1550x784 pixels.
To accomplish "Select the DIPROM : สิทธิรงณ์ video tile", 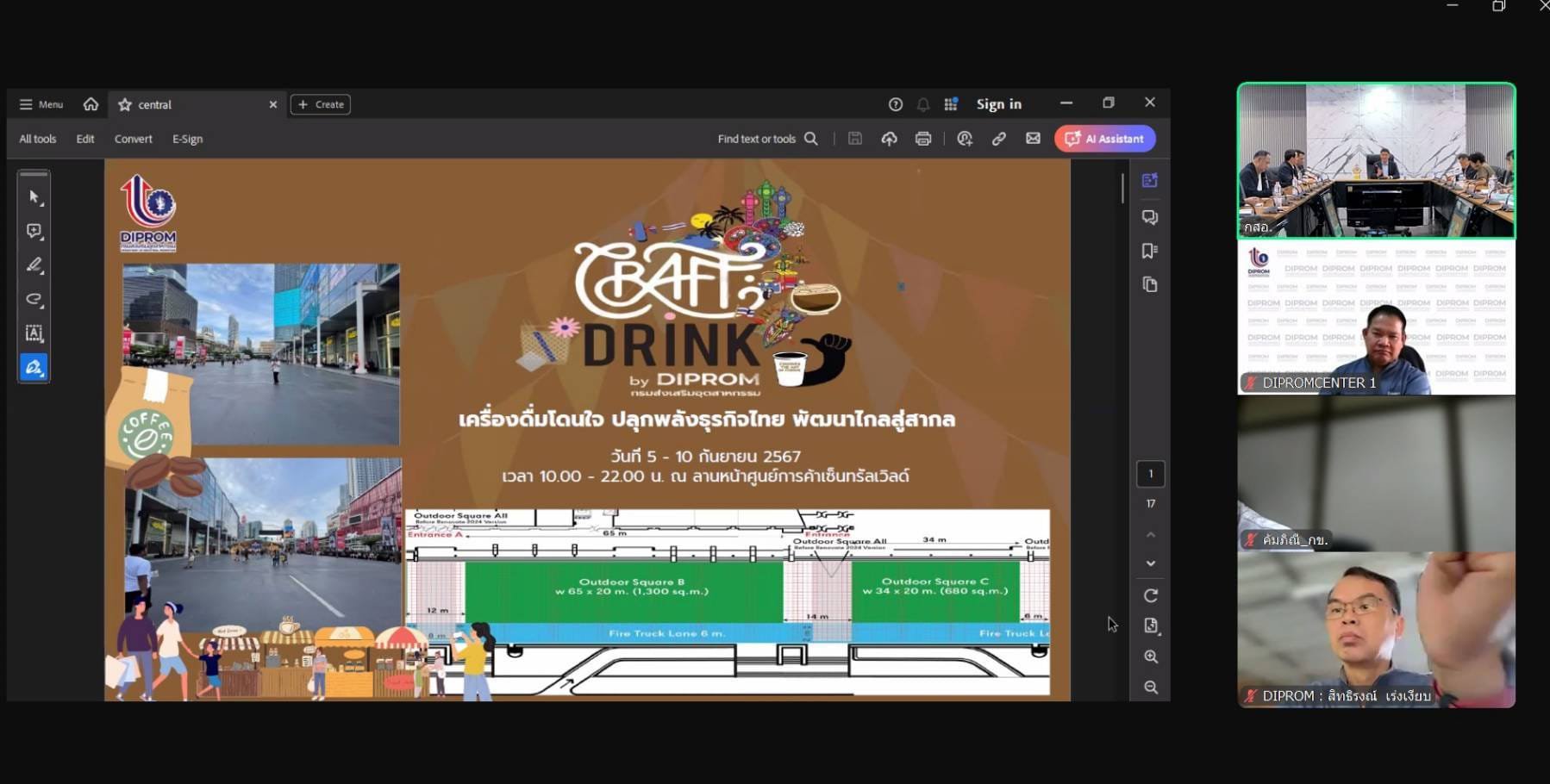I will tap(1377, 630).
